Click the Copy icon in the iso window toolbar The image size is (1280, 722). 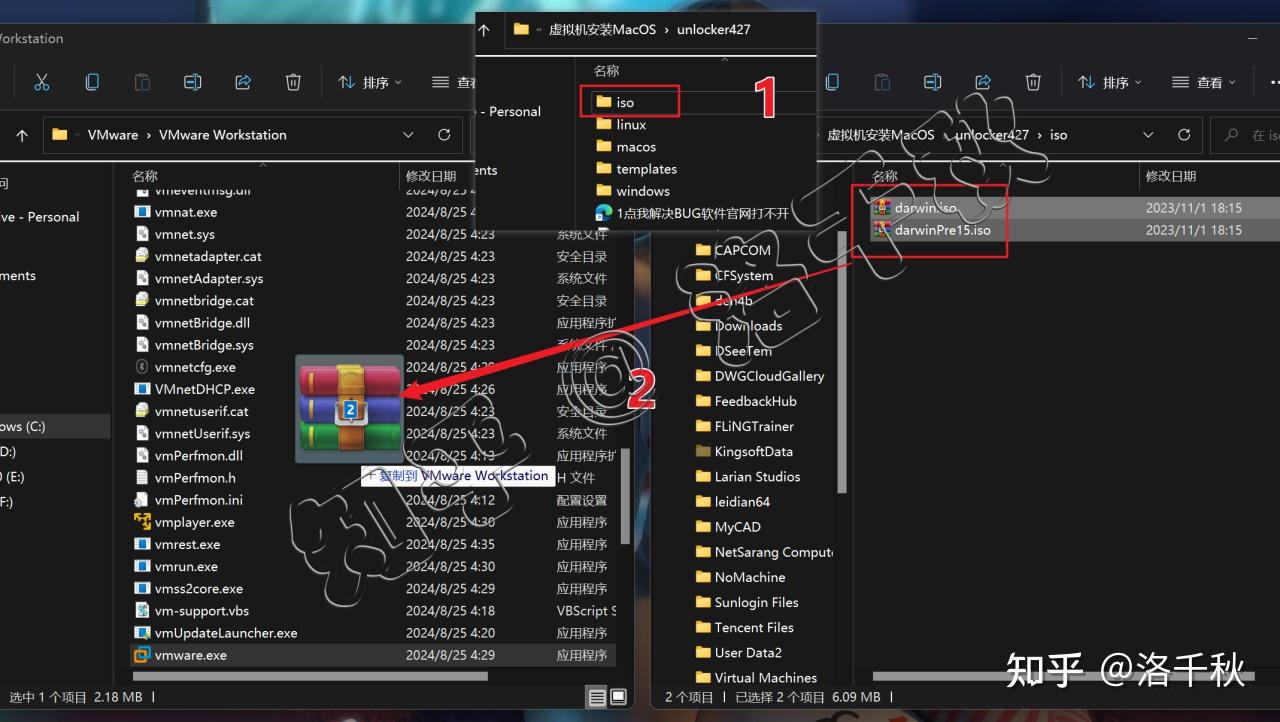pyautogui.click(x=831, y=82)
